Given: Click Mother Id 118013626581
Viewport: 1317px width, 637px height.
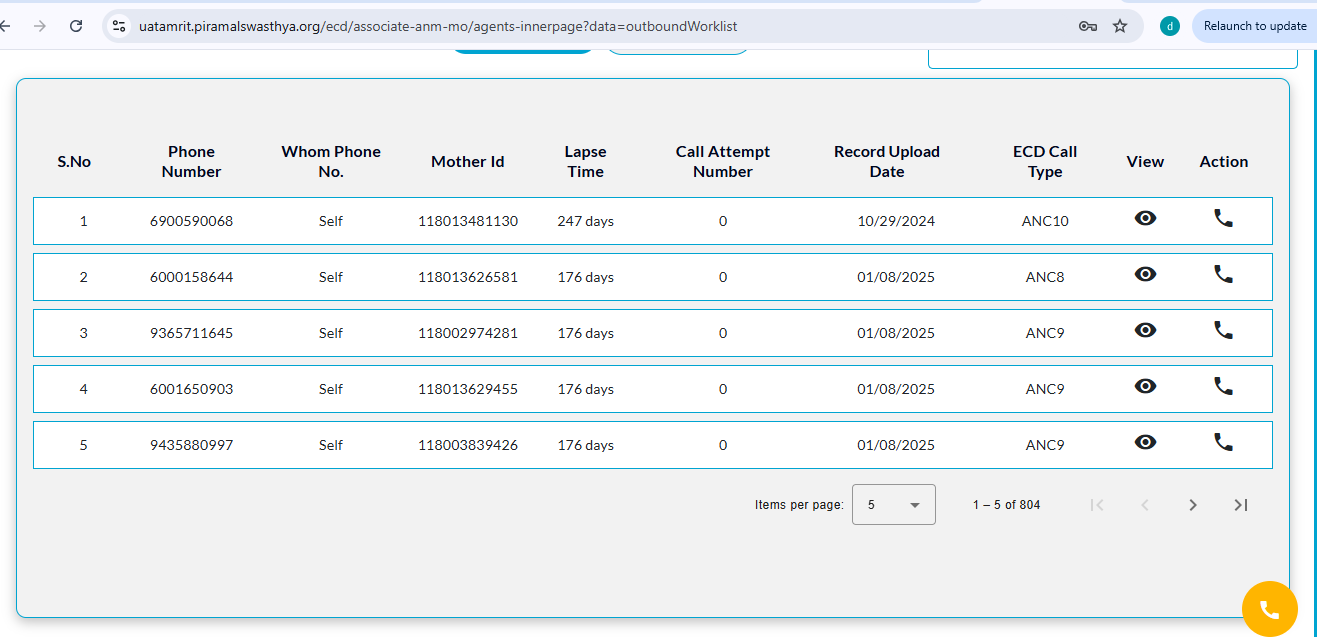Looking at the screenshot, I should (468, 277).
